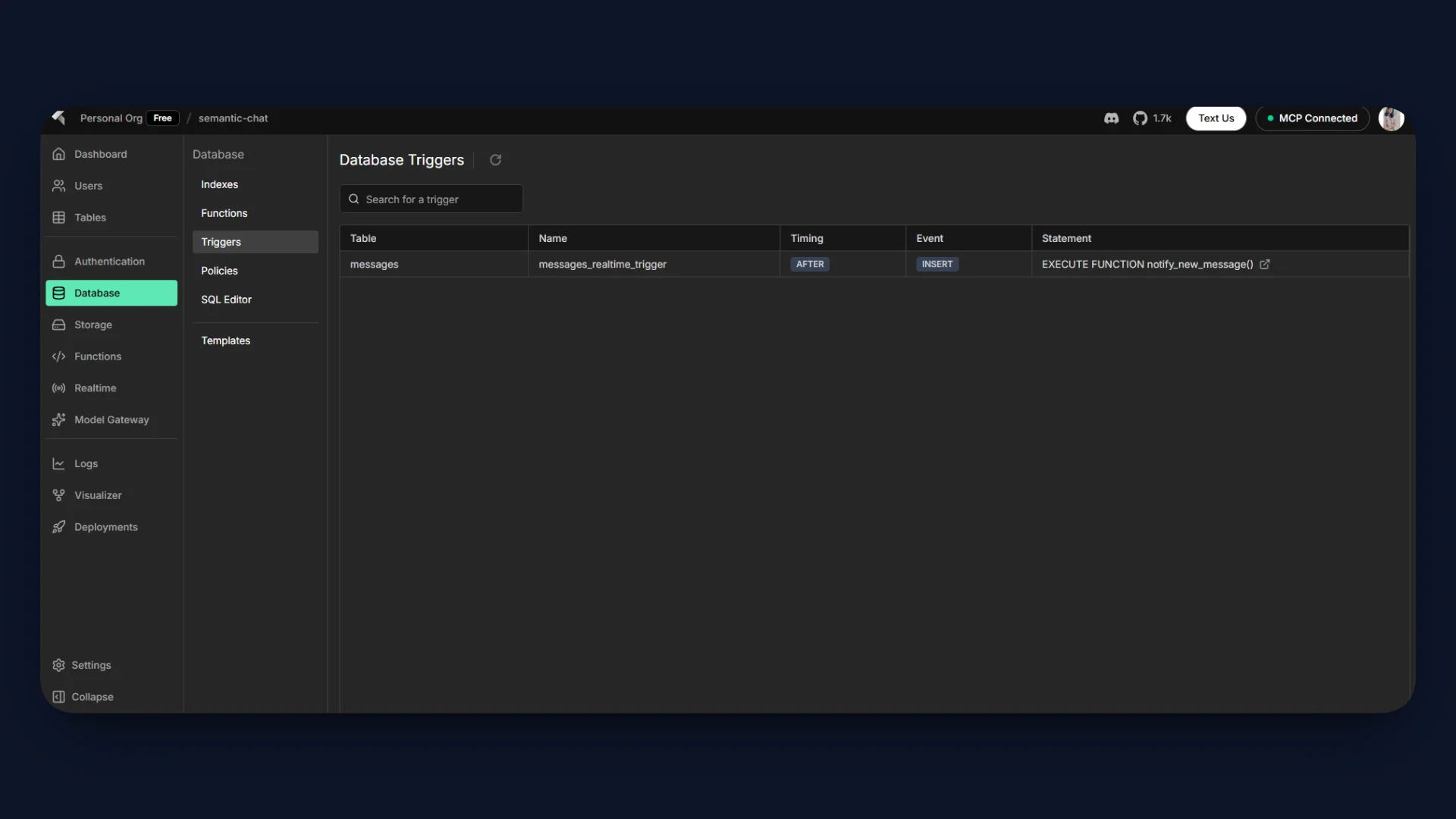The height and width of the screenshot is (819, 1456).
Task: Open the Discord icon link
Action: tap(1111, 118)
